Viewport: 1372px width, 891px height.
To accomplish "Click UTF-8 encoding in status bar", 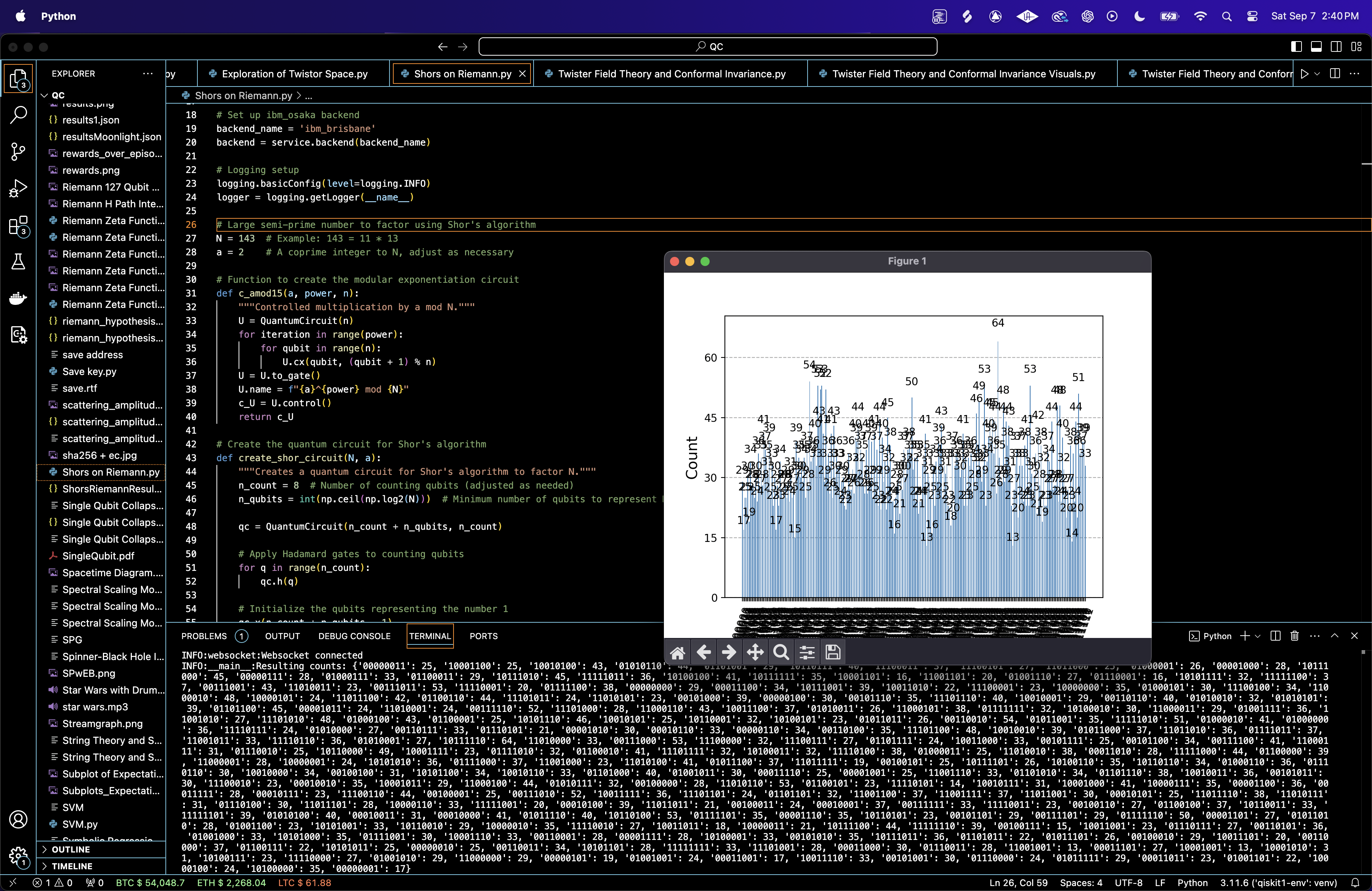I will point(1128,883).
